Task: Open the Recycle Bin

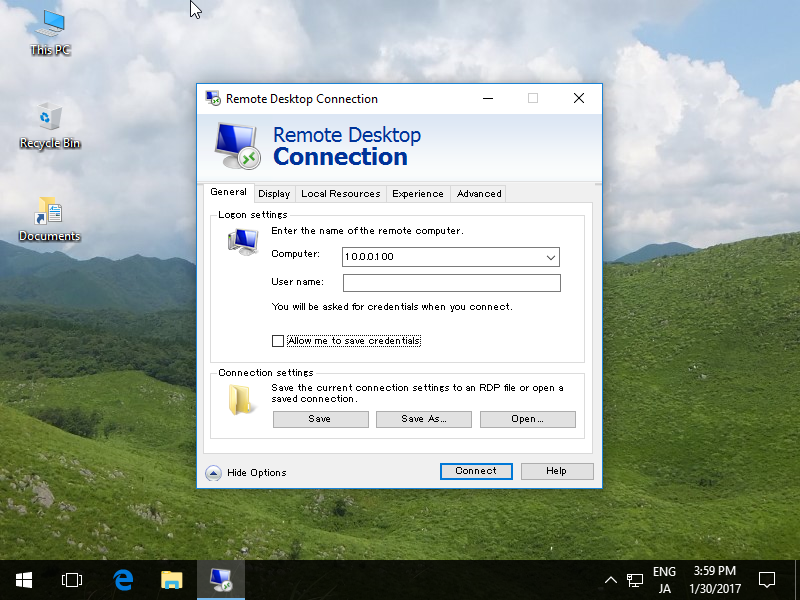Action: coord(48,120)
